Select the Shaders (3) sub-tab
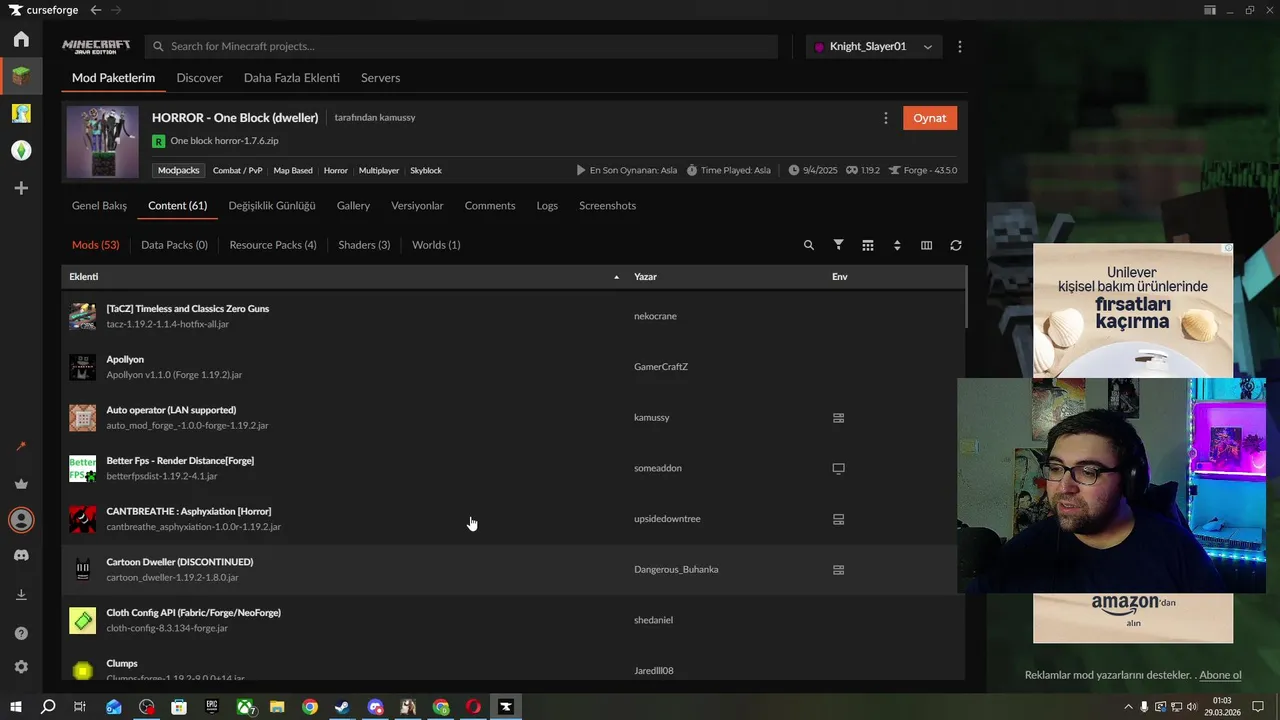Screen dimensions: 1280x720 pyautogui.click(x=364, y=245)
